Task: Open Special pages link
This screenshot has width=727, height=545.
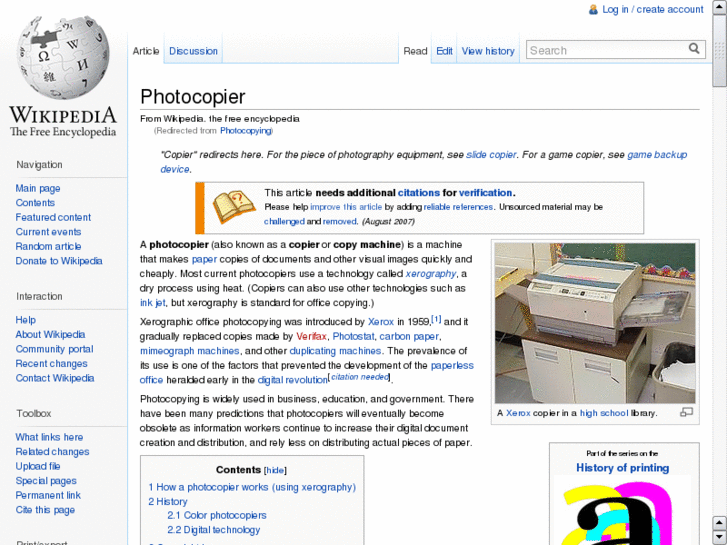Action: coord(46,481)
